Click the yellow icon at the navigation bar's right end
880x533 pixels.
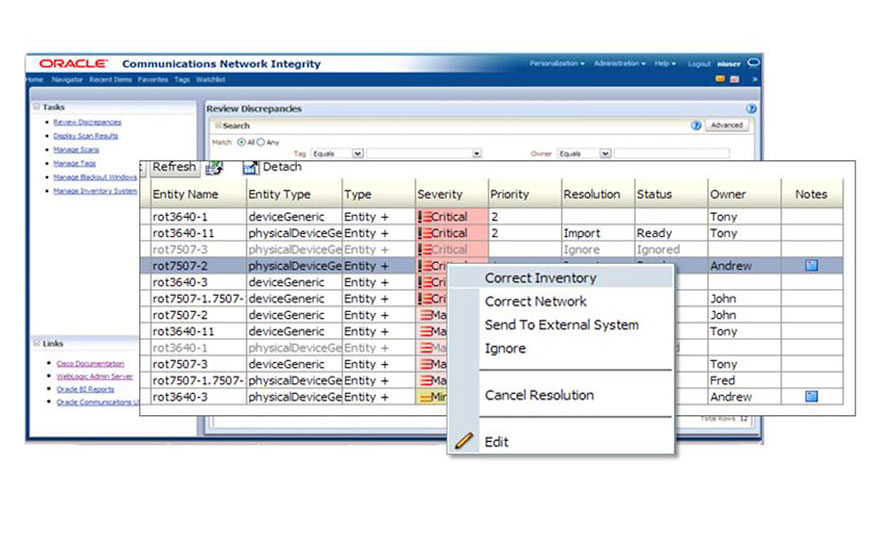(x=720, y=79)
